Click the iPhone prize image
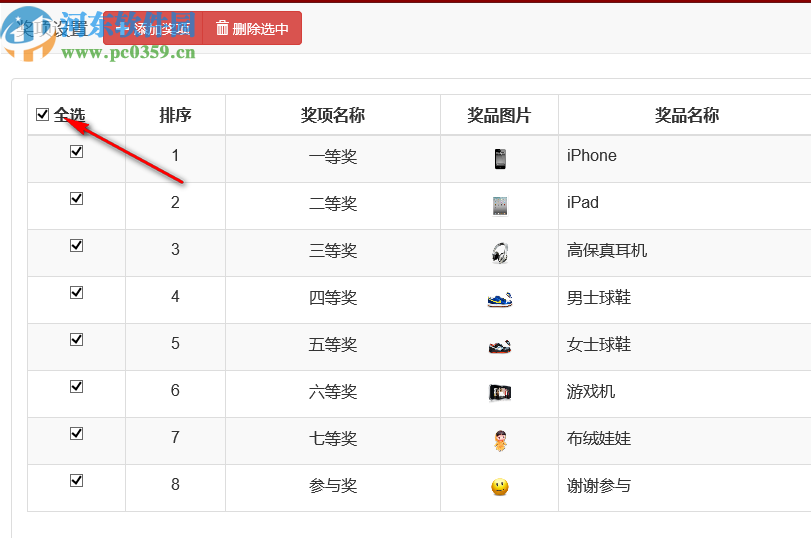Image resolution: width=811 pixels, height=538 pixels. point(500,159)
